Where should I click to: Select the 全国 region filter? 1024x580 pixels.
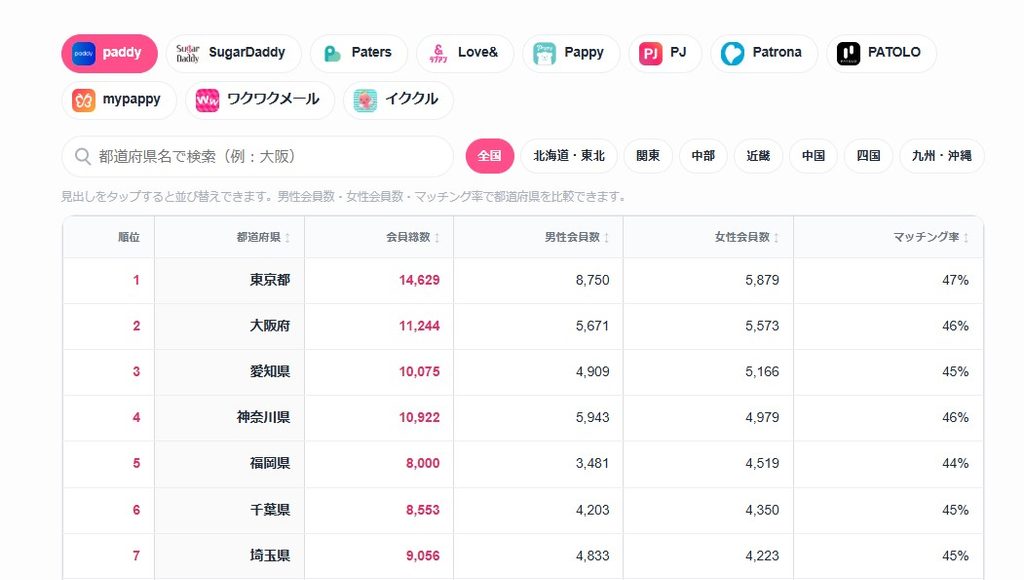point(490,156)
